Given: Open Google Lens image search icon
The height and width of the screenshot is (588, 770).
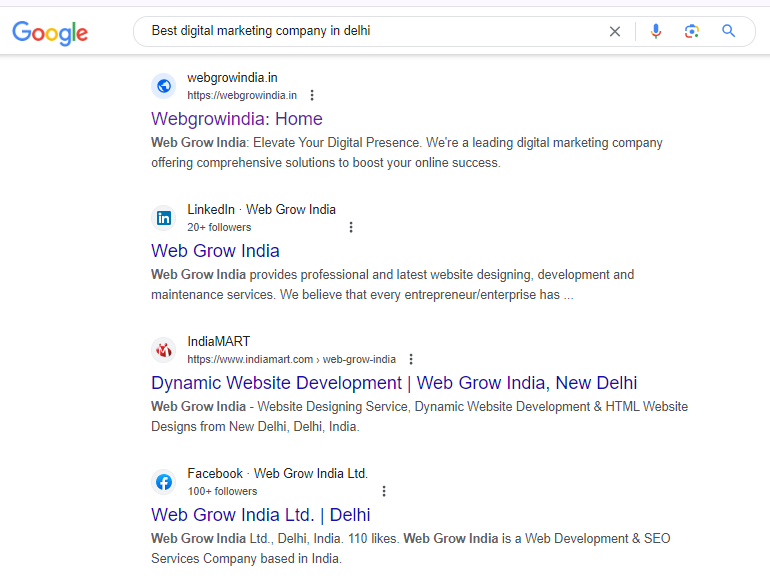Looking at the screenshot, I should 691,31.
